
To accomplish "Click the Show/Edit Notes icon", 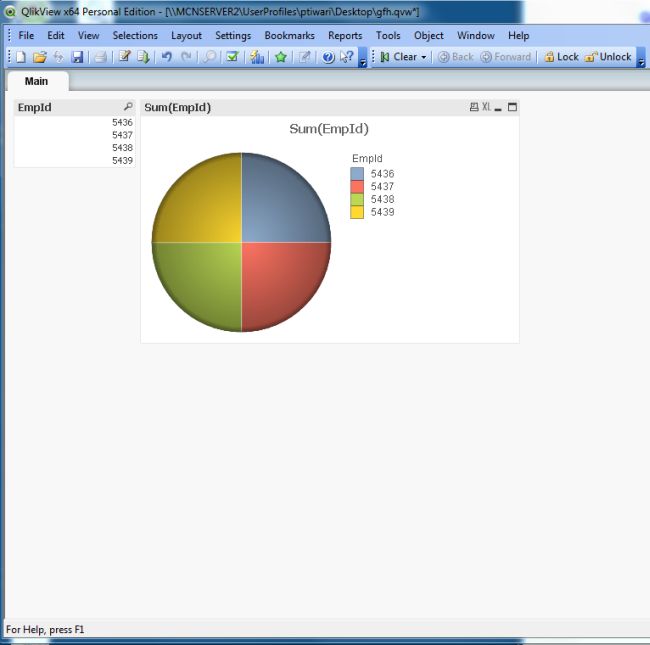I will [305, 57].
